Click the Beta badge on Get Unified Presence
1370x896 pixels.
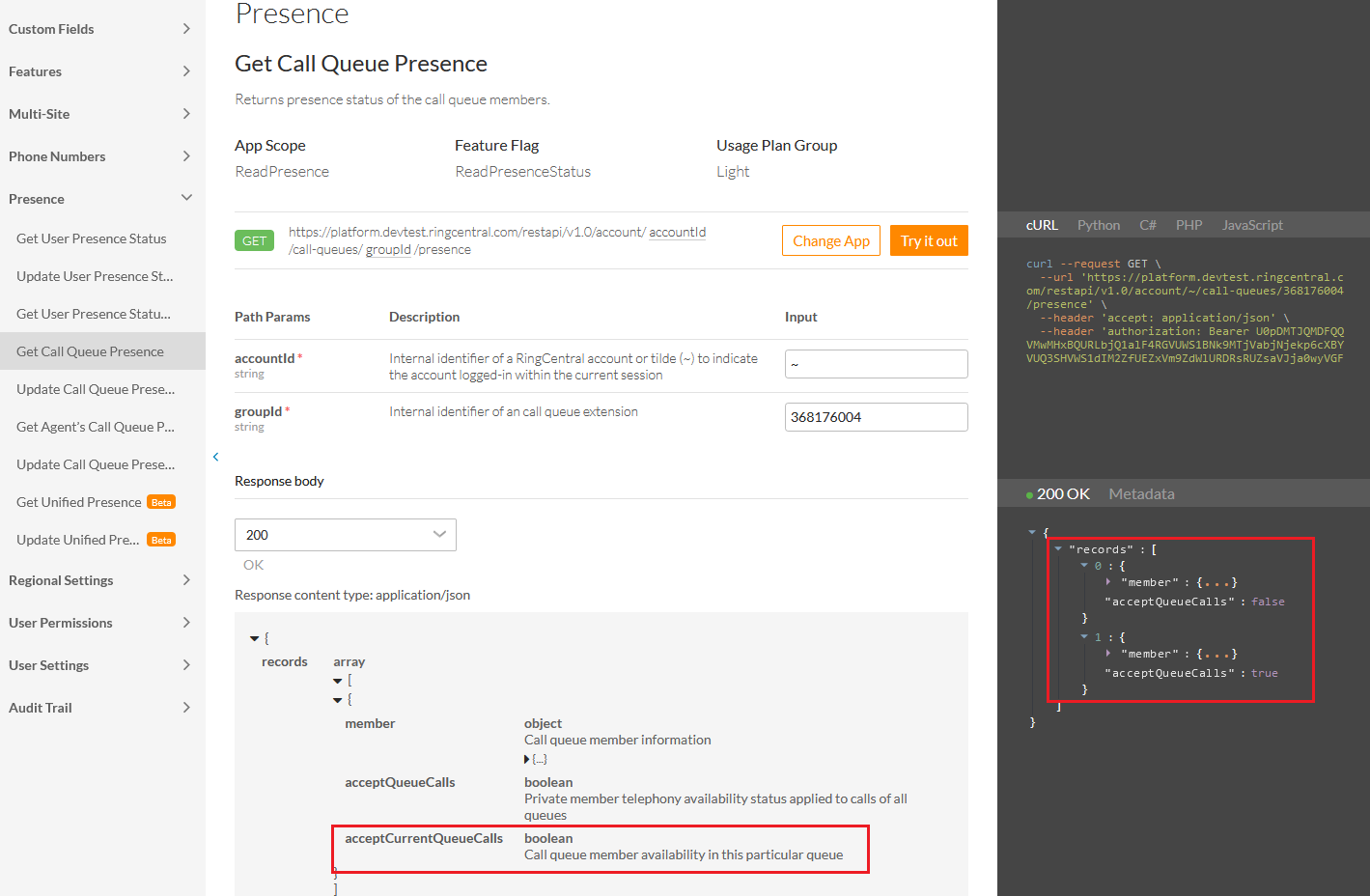(x=161, y=502)
